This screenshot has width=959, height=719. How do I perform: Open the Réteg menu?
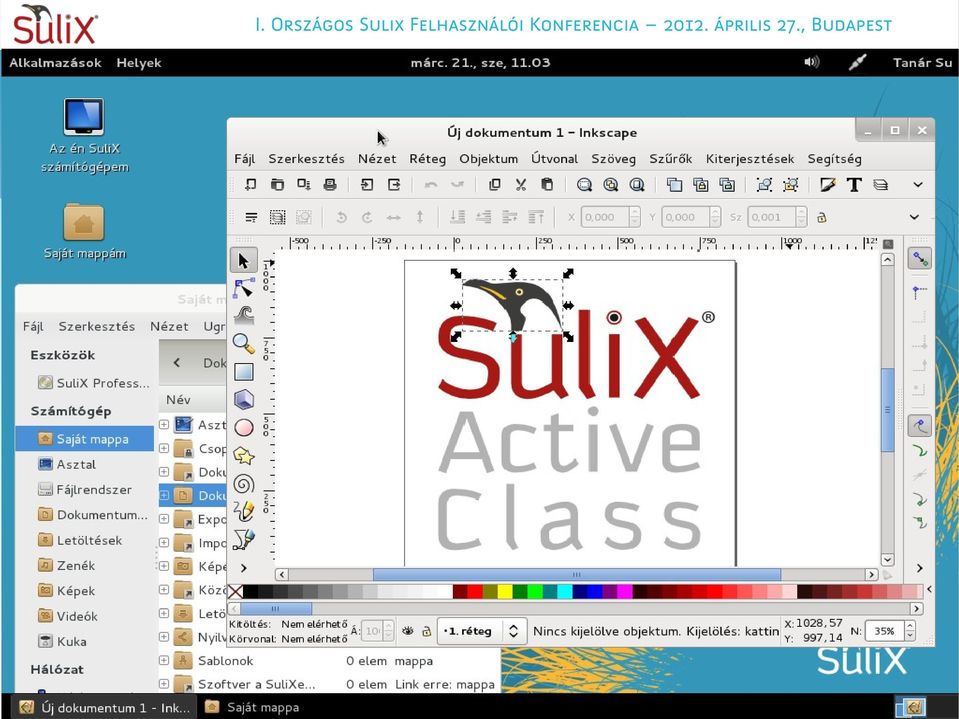(x=427, y=159)
